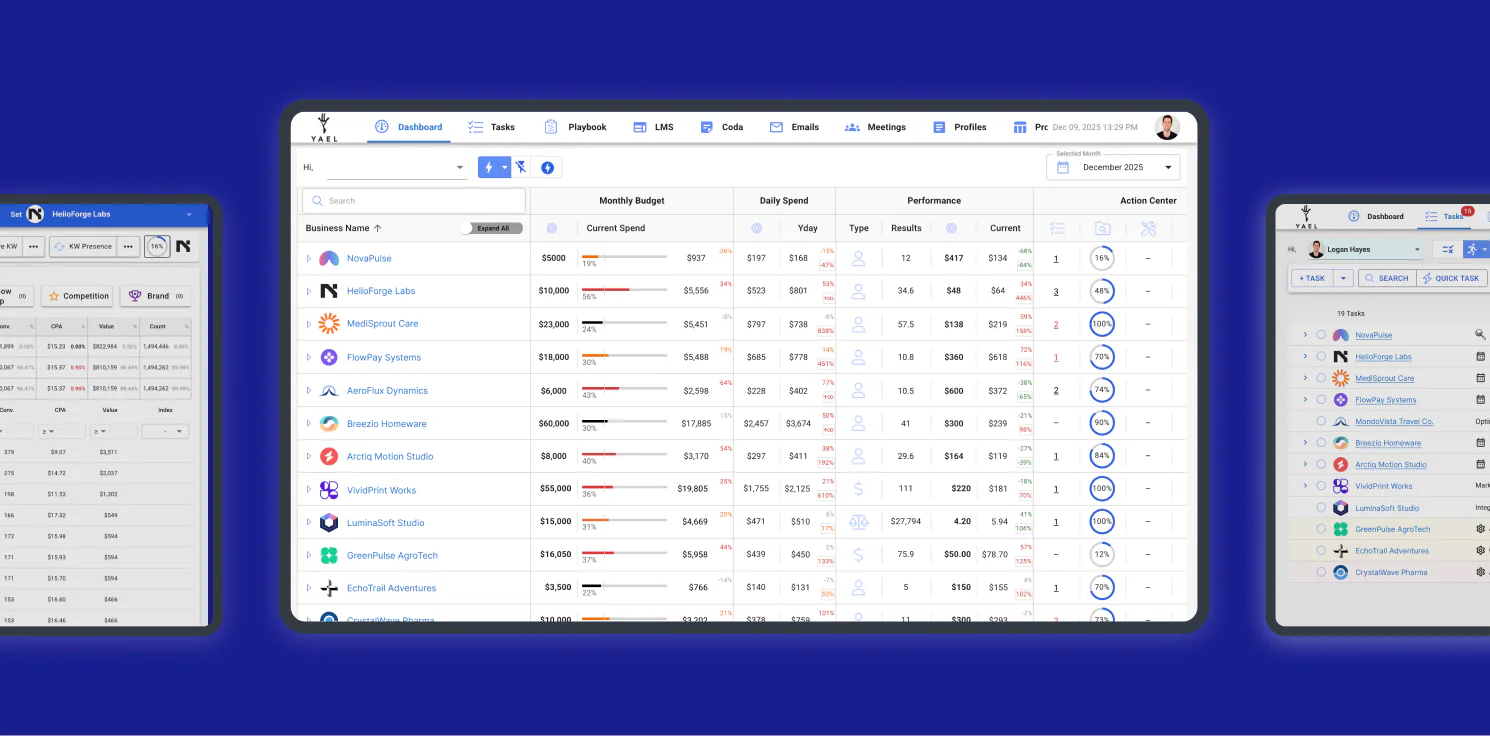Open the MediSprout Care link in dashboard table
The height and width of the screenshot is (736, 1490).
(x=382, y=324)
